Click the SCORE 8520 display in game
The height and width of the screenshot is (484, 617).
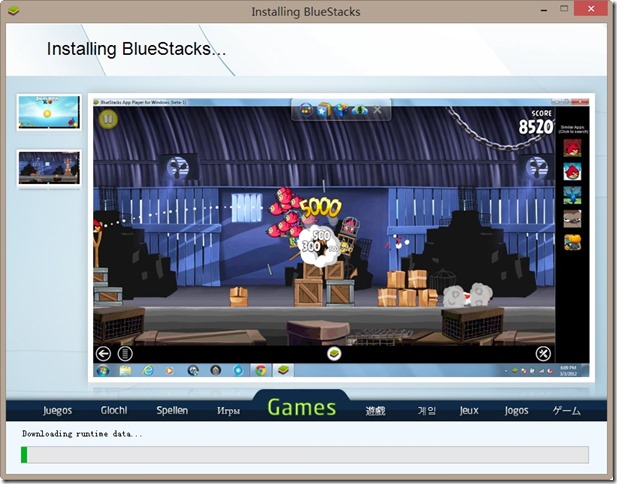[x=536, y=122]
